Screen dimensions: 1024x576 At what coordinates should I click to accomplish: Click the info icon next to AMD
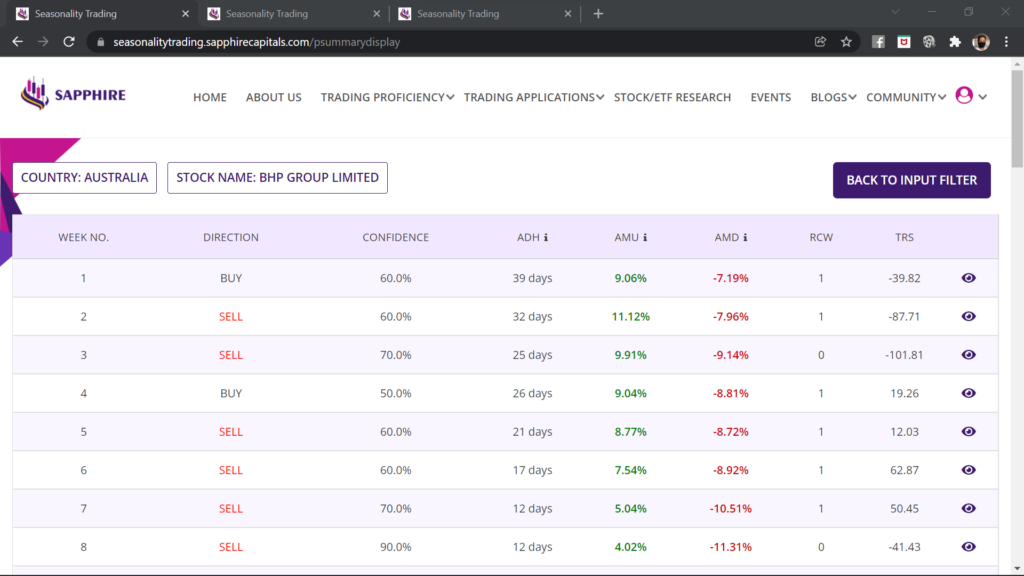(x=746, y=238)
